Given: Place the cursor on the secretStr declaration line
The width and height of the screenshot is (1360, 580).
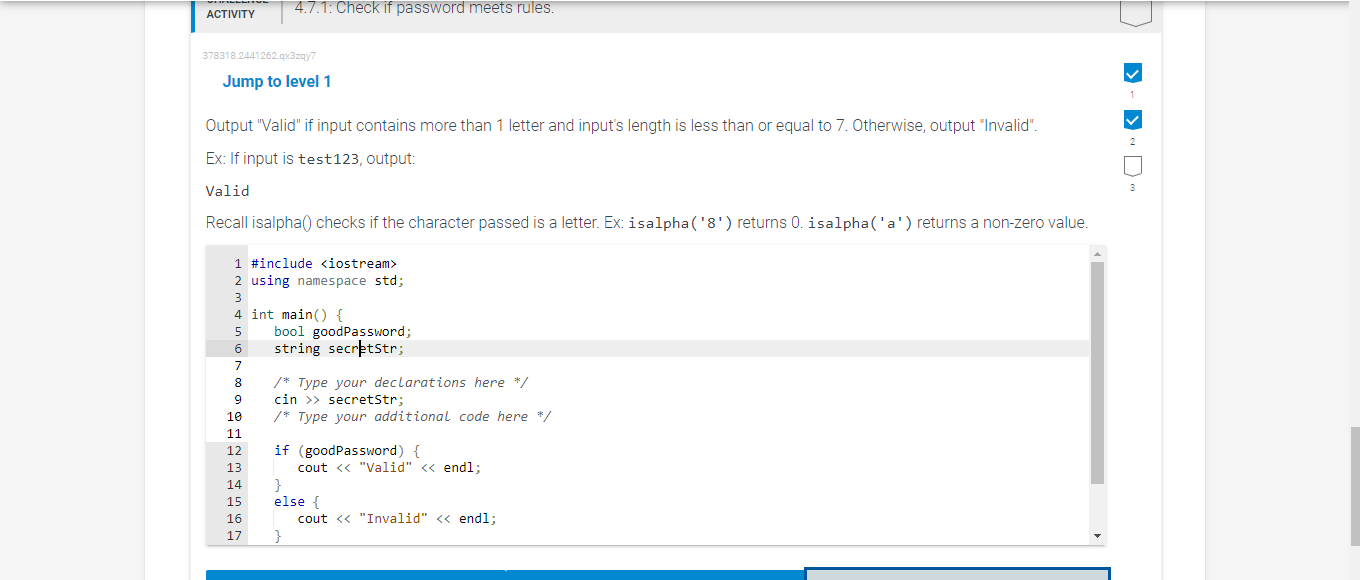Looking at the screenshot, I should 338,348.
